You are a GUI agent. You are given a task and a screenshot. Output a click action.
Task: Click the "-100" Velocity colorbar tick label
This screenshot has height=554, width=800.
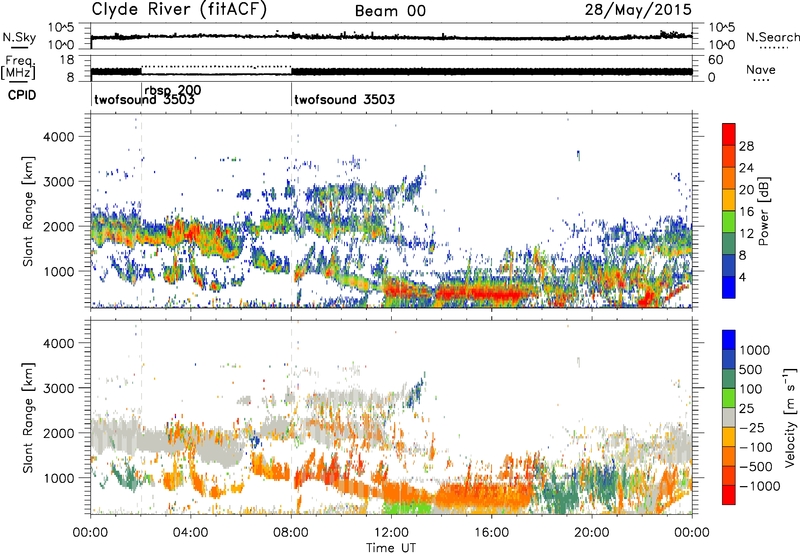[x=756, y=447]
